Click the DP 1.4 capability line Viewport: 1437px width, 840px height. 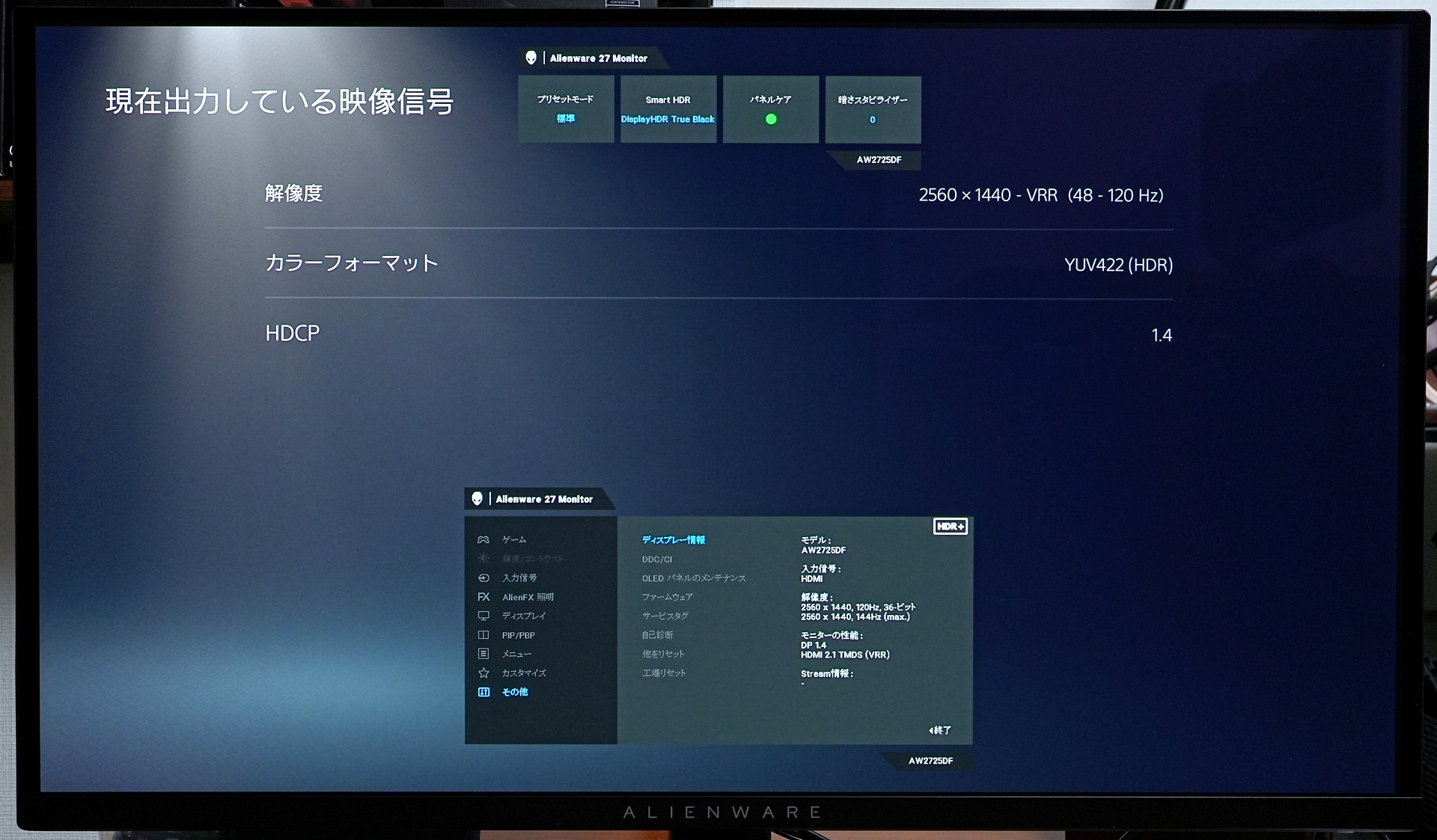click(814, 646)
